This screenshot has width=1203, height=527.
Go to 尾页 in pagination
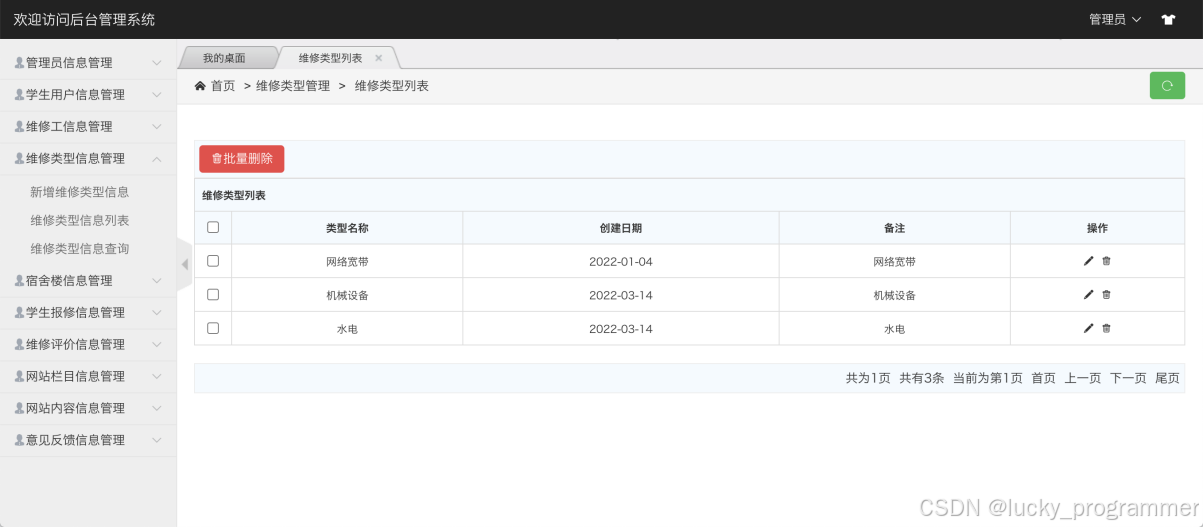pos(1167,378)
